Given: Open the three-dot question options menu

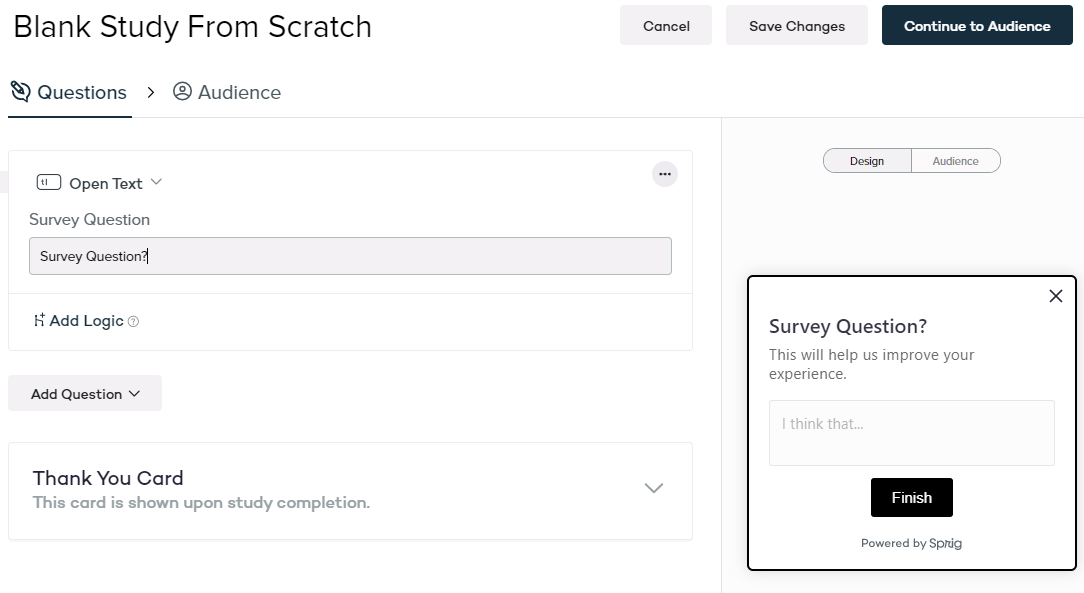Looking at the screenshot, I should pyautogui.click(x=664, y=175).
